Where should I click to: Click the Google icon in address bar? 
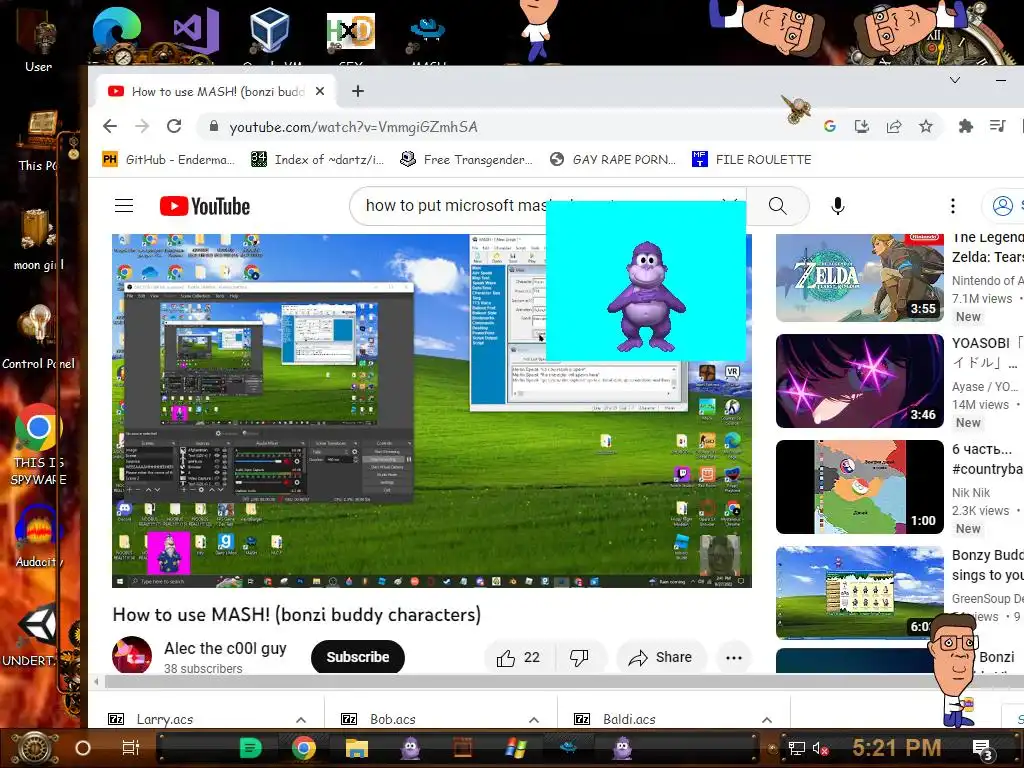tap(829, 127)
